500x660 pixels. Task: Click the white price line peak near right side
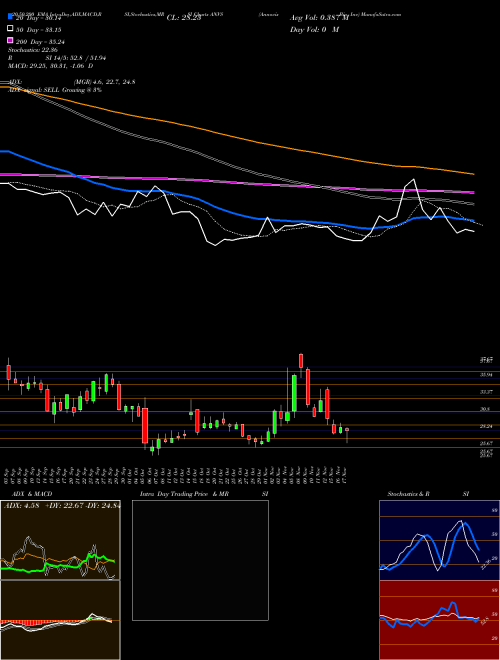pyautogui.click(x=414, y=180)
